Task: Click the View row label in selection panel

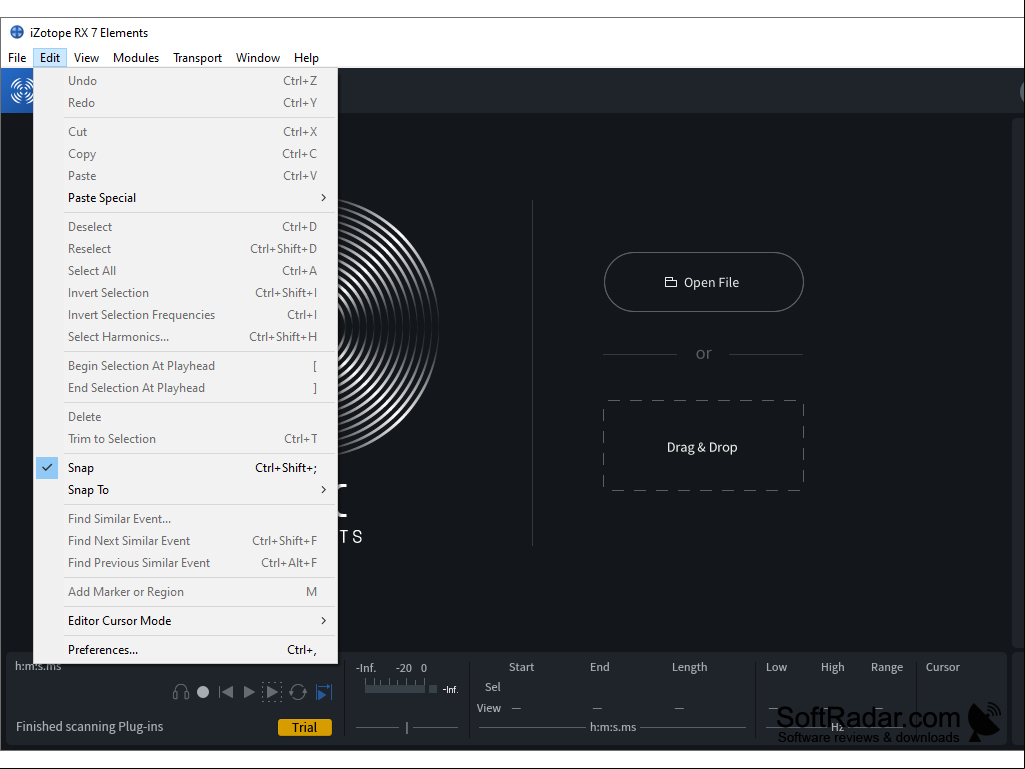Action: pos(488,708)
